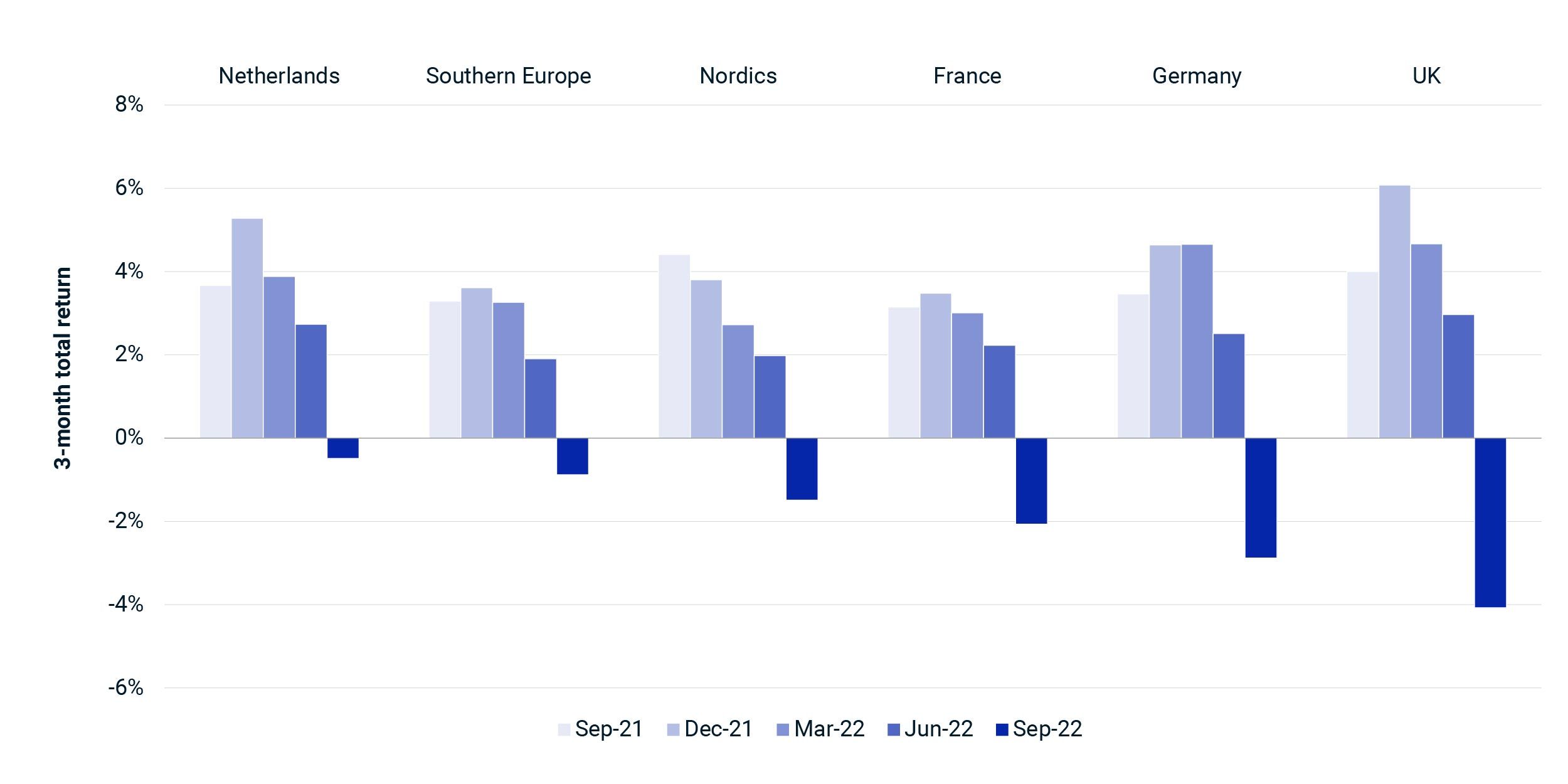Select the UK Dec-21 tallest bar
The image size is (1568, 784).
1394,312
